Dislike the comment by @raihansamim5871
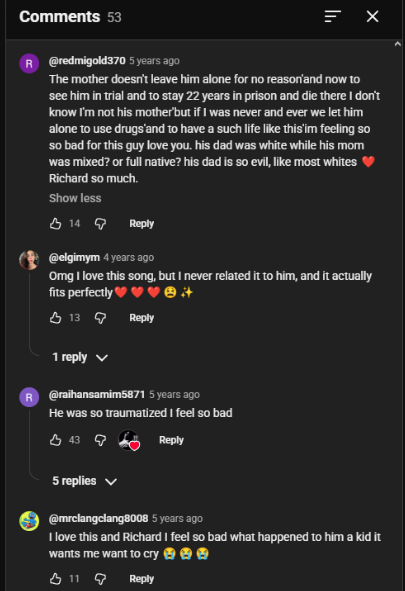Screen dimensions: 405x591 [100, 440]
